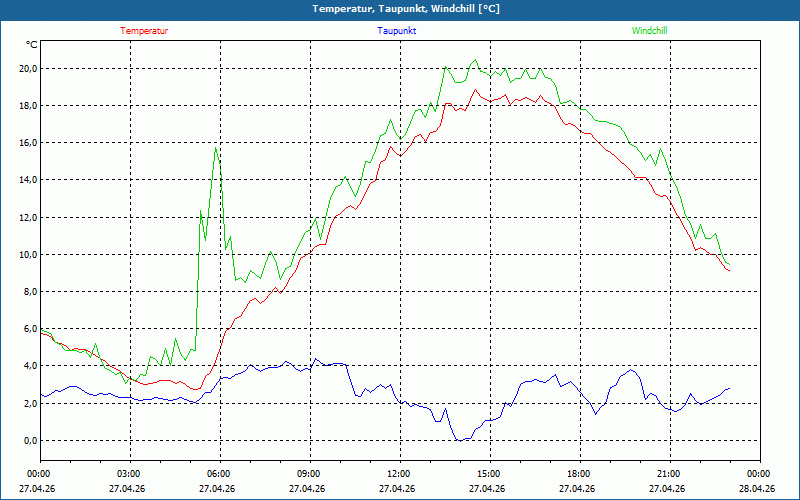The width and height of the screenshot is (800, 500).
Task: Click the red Temperatur legend label
Action: click(144, 30)
